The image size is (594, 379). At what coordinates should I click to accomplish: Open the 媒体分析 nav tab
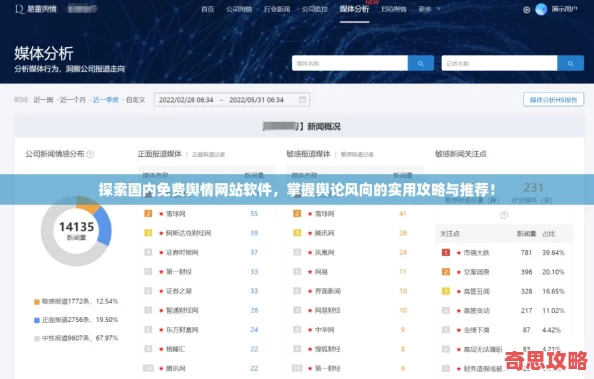click(x=354, y=9)
